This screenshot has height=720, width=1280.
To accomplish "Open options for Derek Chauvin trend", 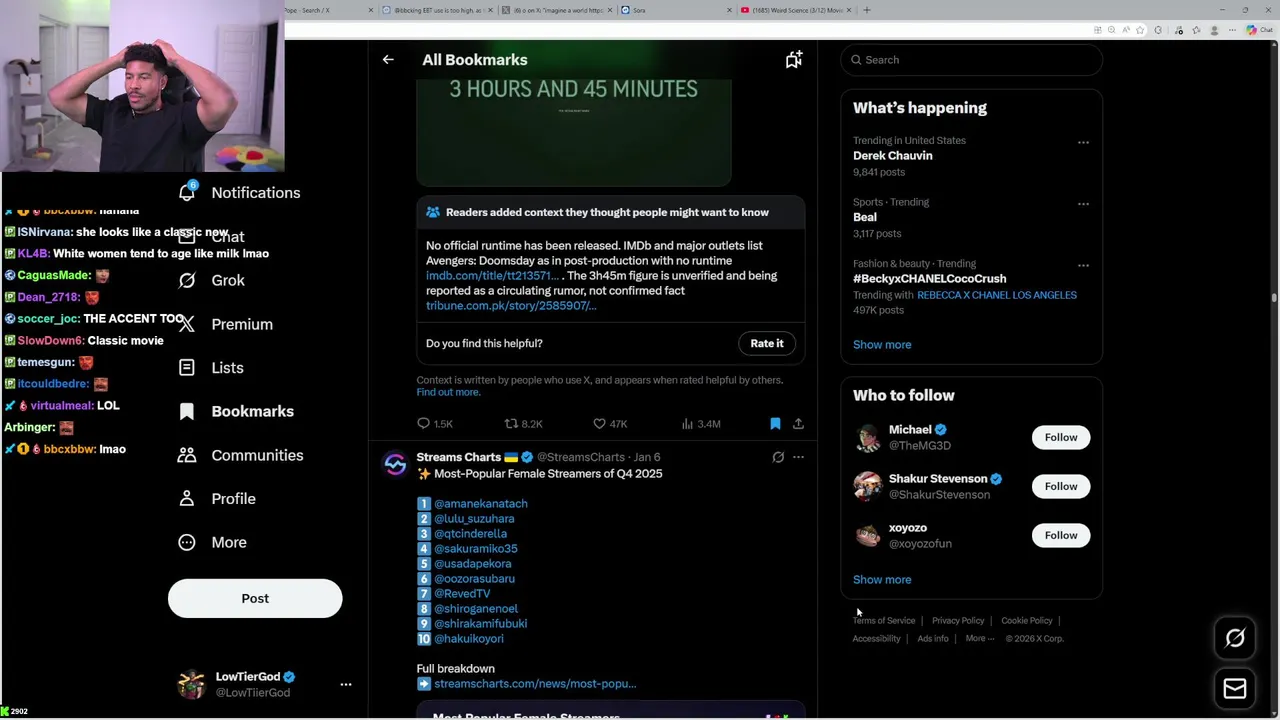I will click(x=1083, y=143).
